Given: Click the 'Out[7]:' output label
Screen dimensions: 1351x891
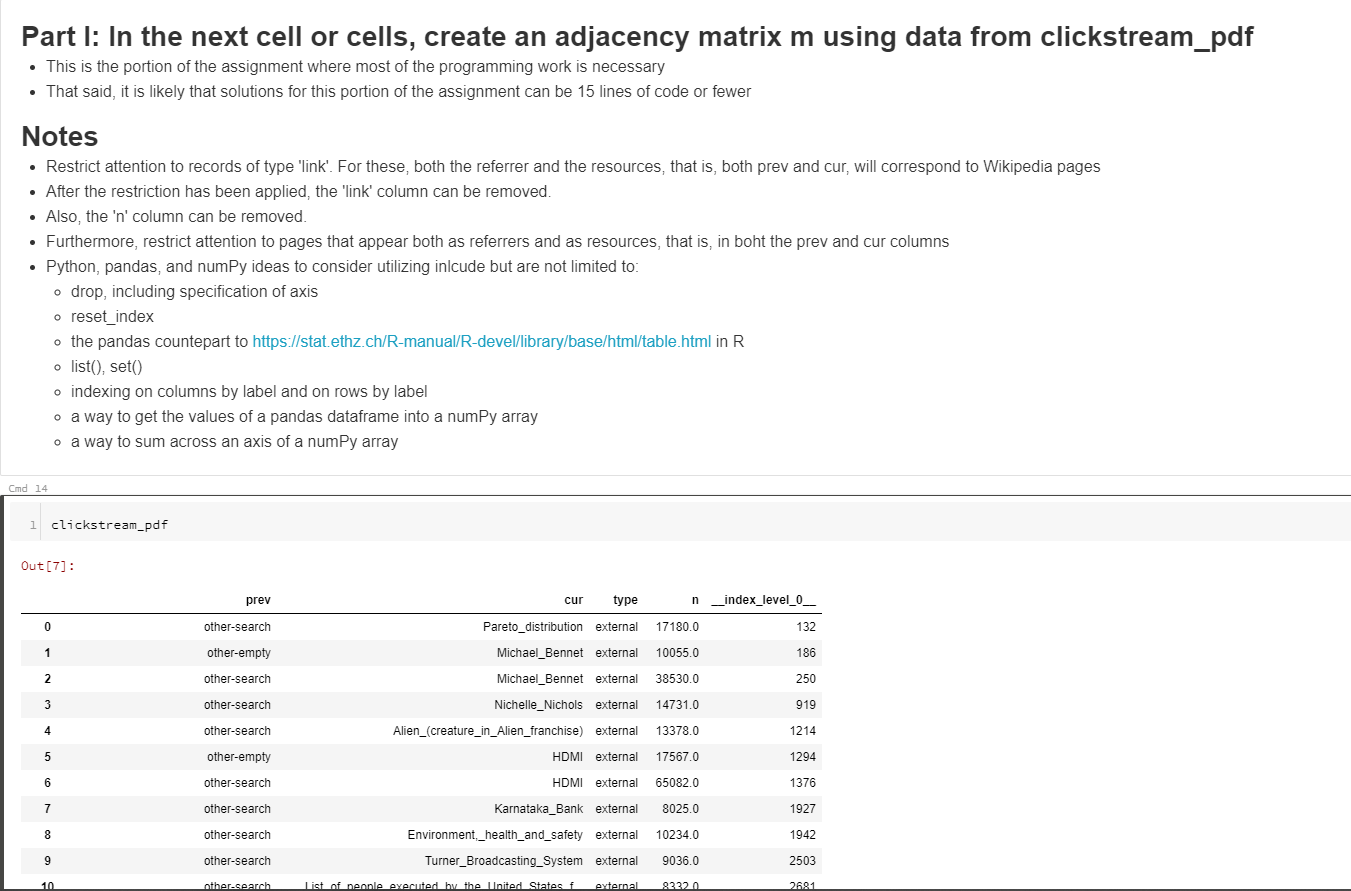Looking at the screenshot, I should [48, 566].
